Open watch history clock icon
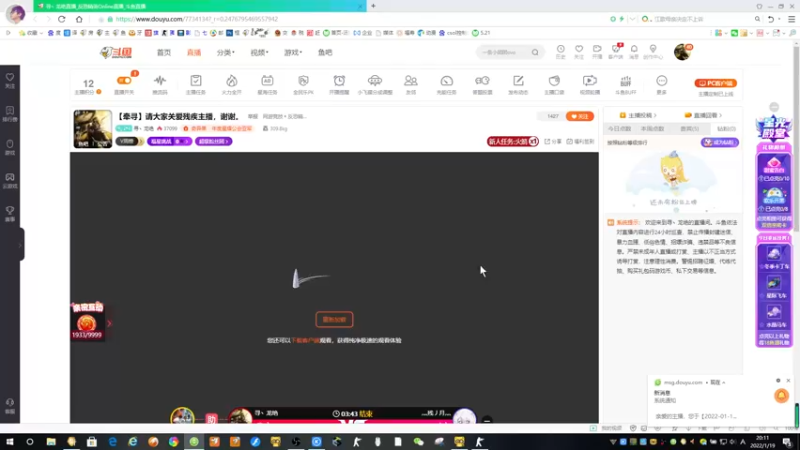 click(561, 49)
